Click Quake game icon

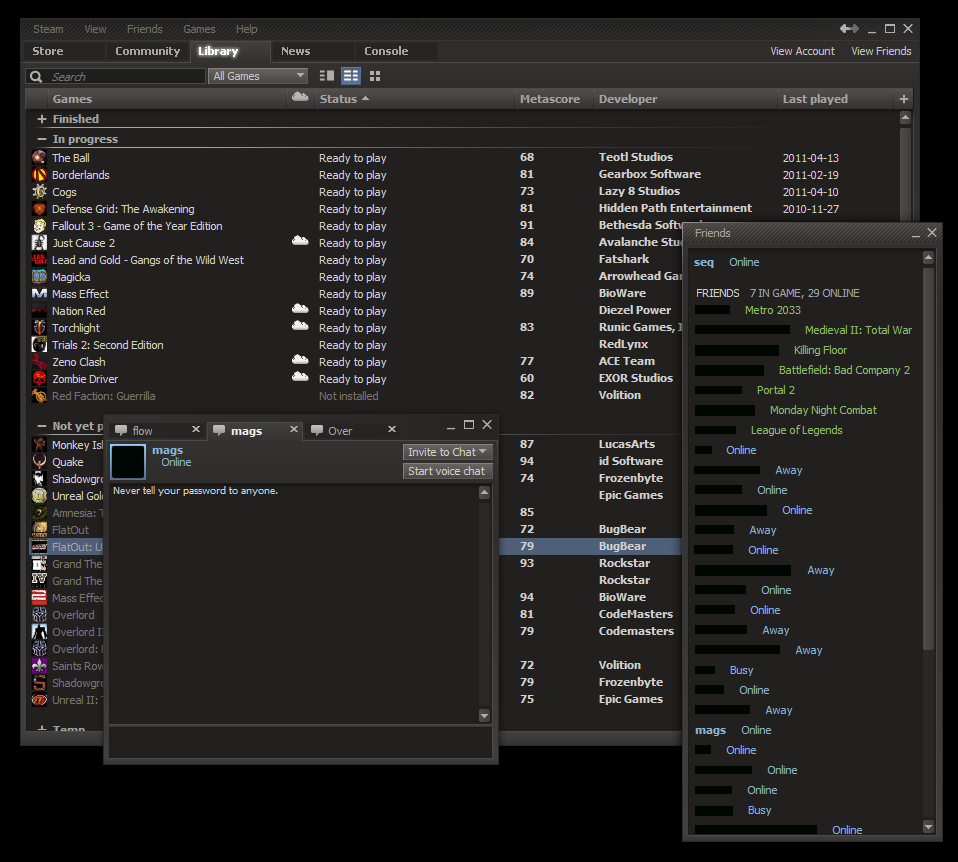(x=39, y=462)
